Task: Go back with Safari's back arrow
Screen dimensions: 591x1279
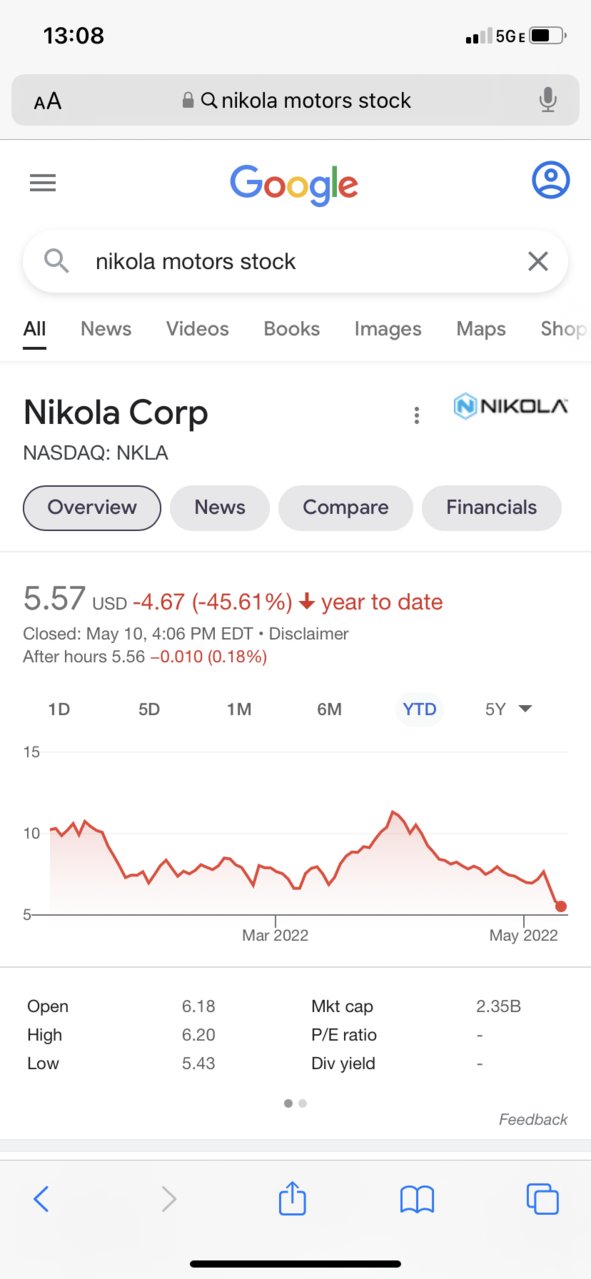Action: click(41, 1198)
